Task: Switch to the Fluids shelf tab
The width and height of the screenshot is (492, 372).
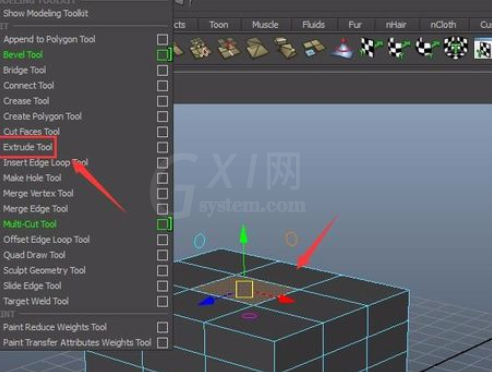Action: point(314,25)
